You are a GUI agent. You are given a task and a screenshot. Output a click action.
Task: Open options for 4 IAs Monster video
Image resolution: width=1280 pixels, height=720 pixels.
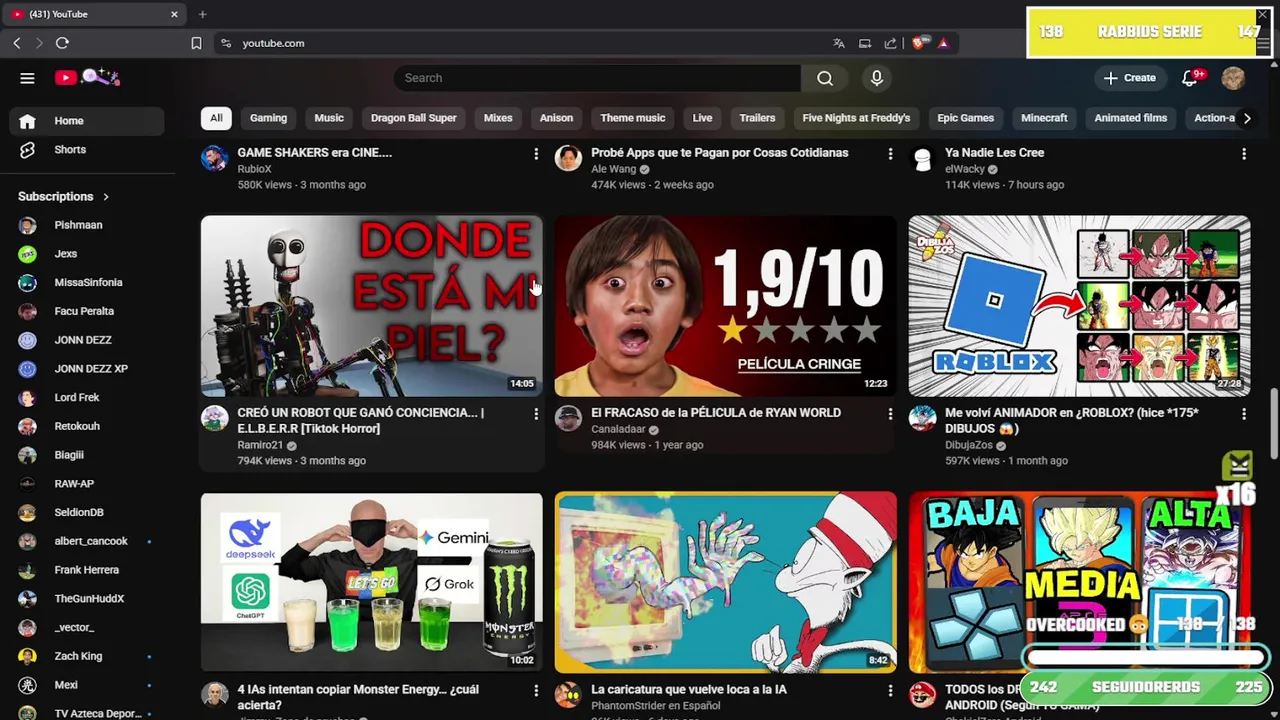pyautogui.click(x=536, y=691)
